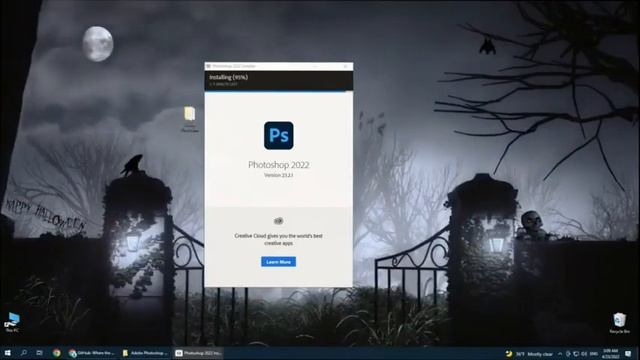Image resolution: width=640 pixels, height=360 pixels.
Task: Click the network tray icon
Action: [576, 354]
